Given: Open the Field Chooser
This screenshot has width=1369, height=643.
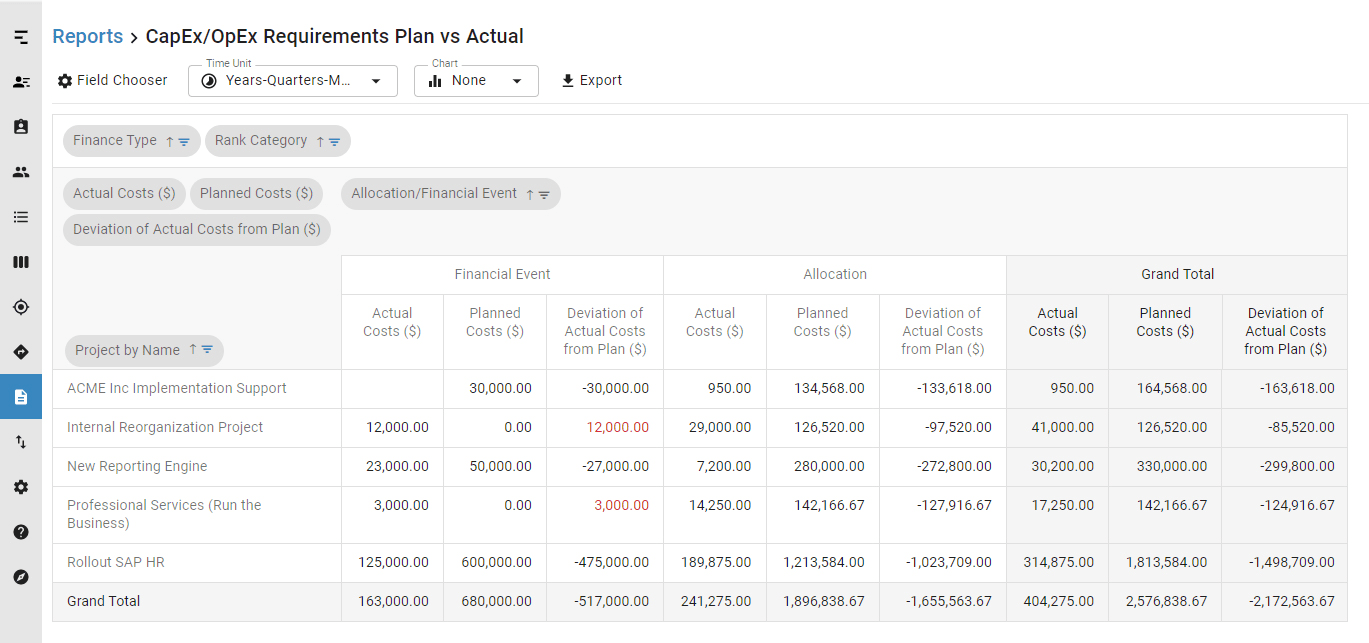Looking at the screenshot, I should click(112, 80).
